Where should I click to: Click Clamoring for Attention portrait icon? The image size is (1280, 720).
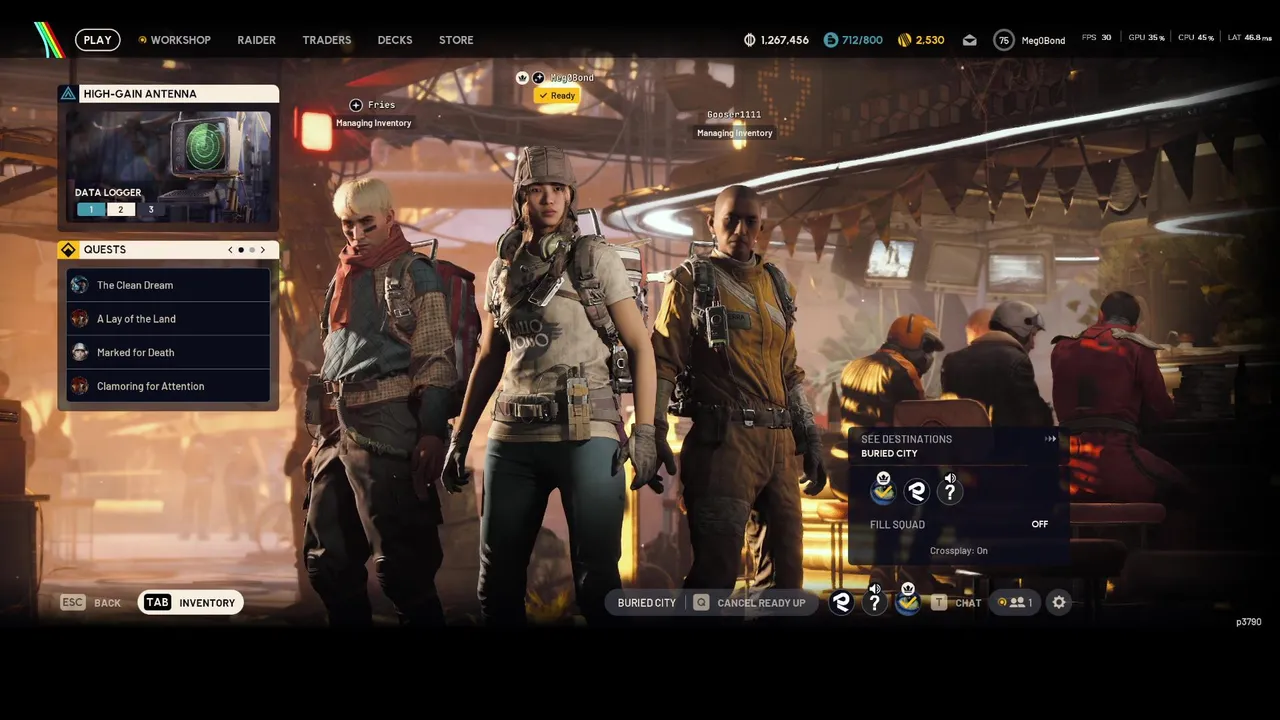pos(80,386)
